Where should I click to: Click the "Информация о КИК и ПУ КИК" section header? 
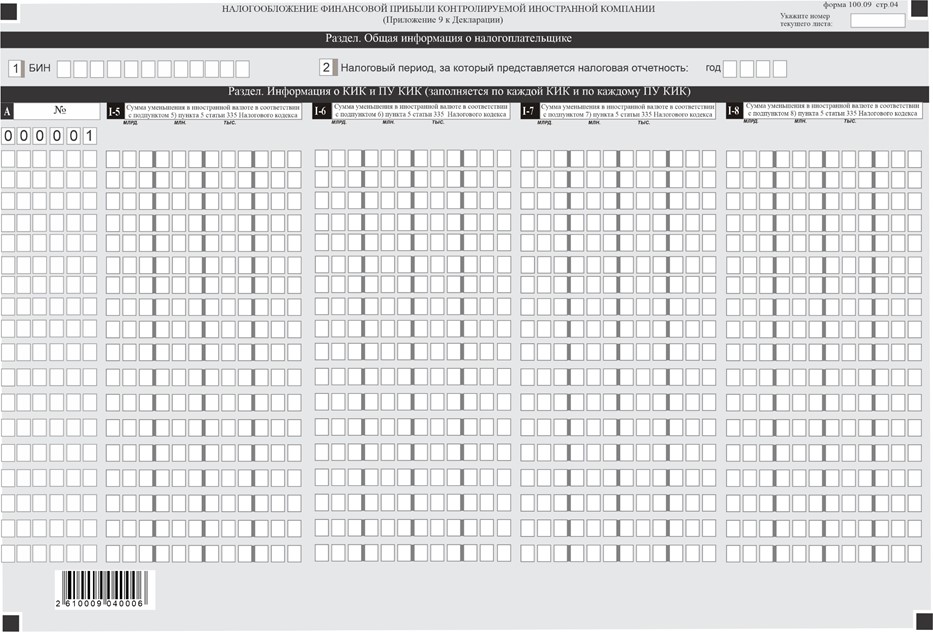(459, 92)
